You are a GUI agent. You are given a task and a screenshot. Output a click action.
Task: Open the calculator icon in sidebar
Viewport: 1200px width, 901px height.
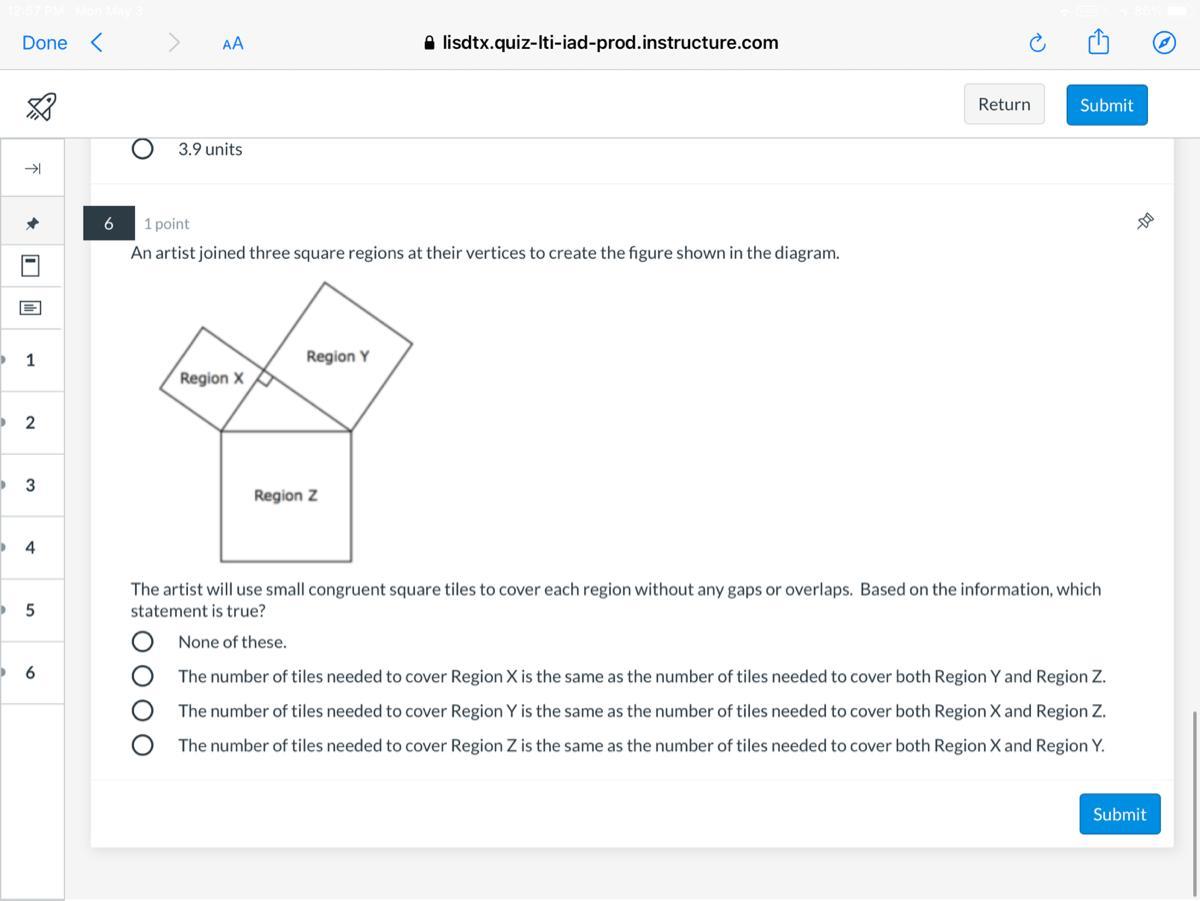31,265
